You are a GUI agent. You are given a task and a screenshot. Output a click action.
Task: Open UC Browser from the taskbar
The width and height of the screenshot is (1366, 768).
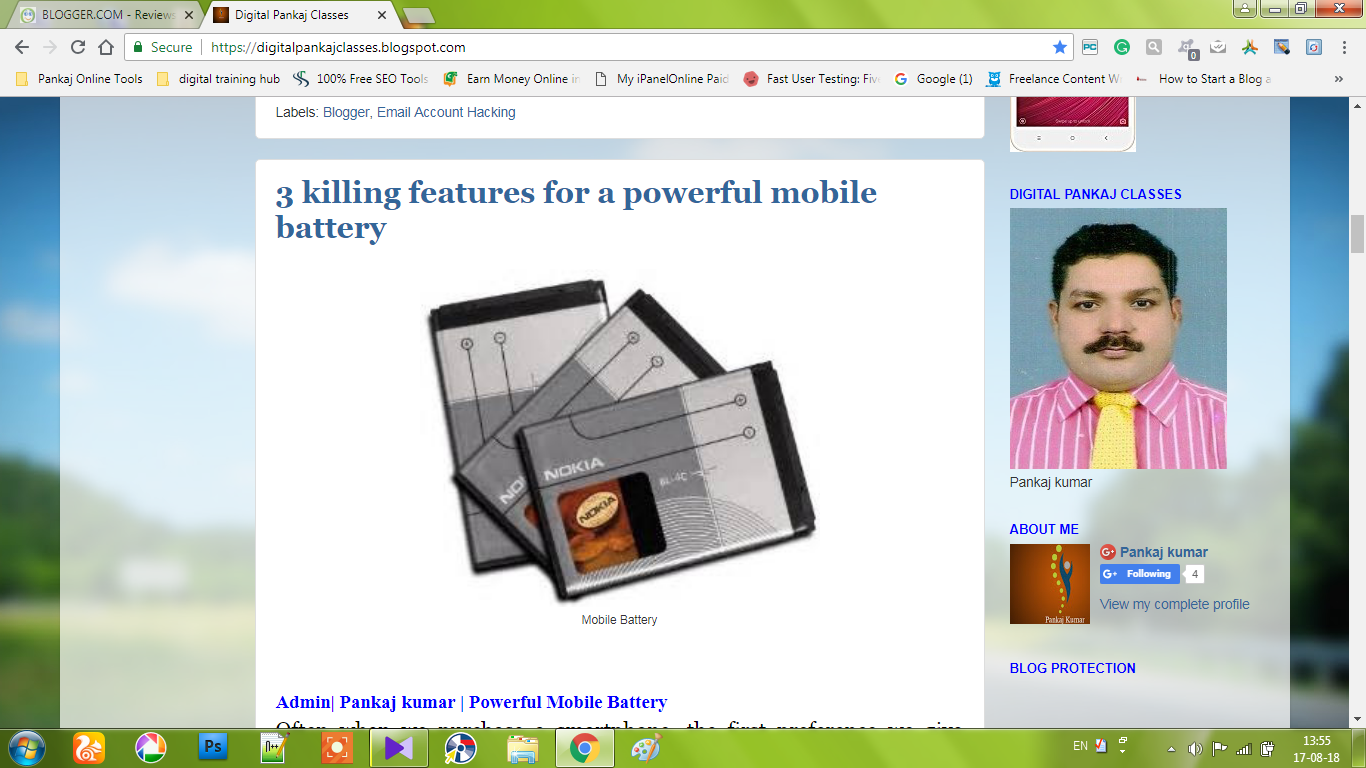coord(89,748)
